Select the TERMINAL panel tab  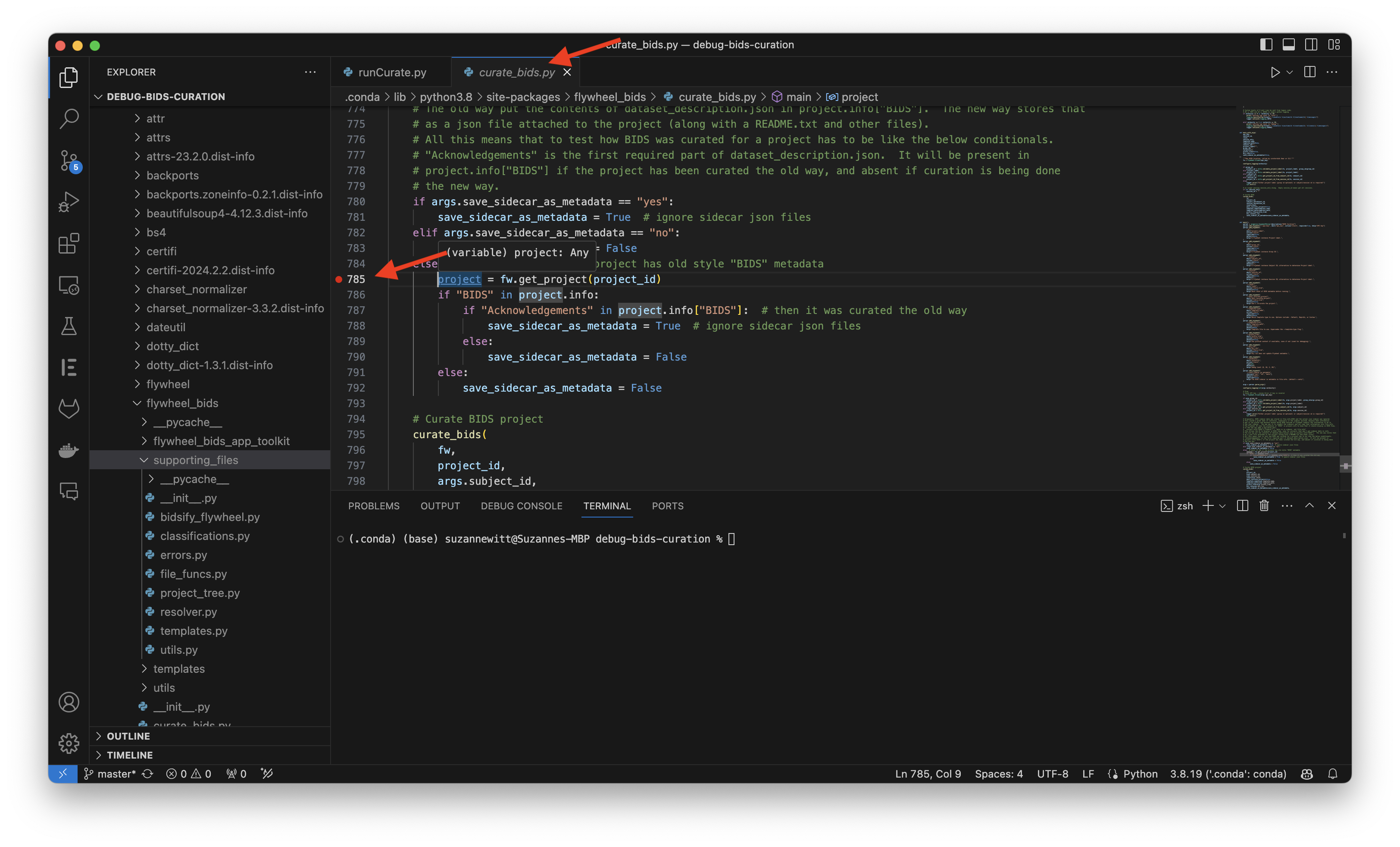click(x=607, y=505)
